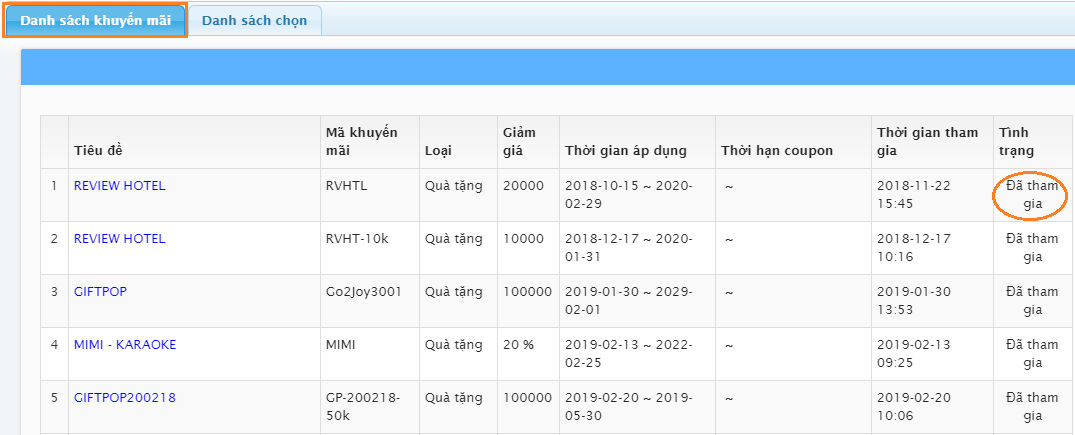Click the 20 % discount value
This screenshot has width=1075, height=435.
point(518,344)
